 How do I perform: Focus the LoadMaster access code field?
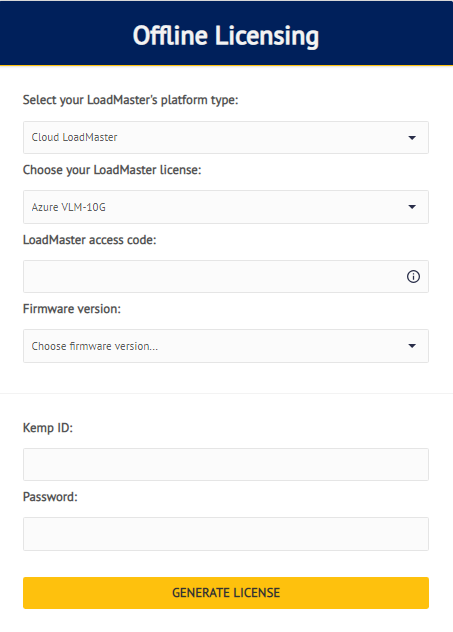coord(226,276)
